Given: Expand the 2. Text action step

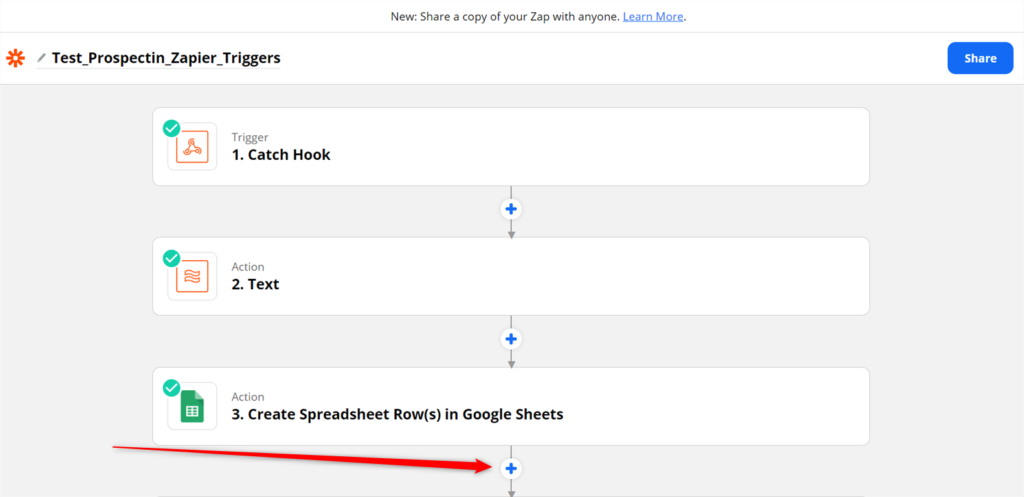Looking at the screenshot, I should 511,276.
